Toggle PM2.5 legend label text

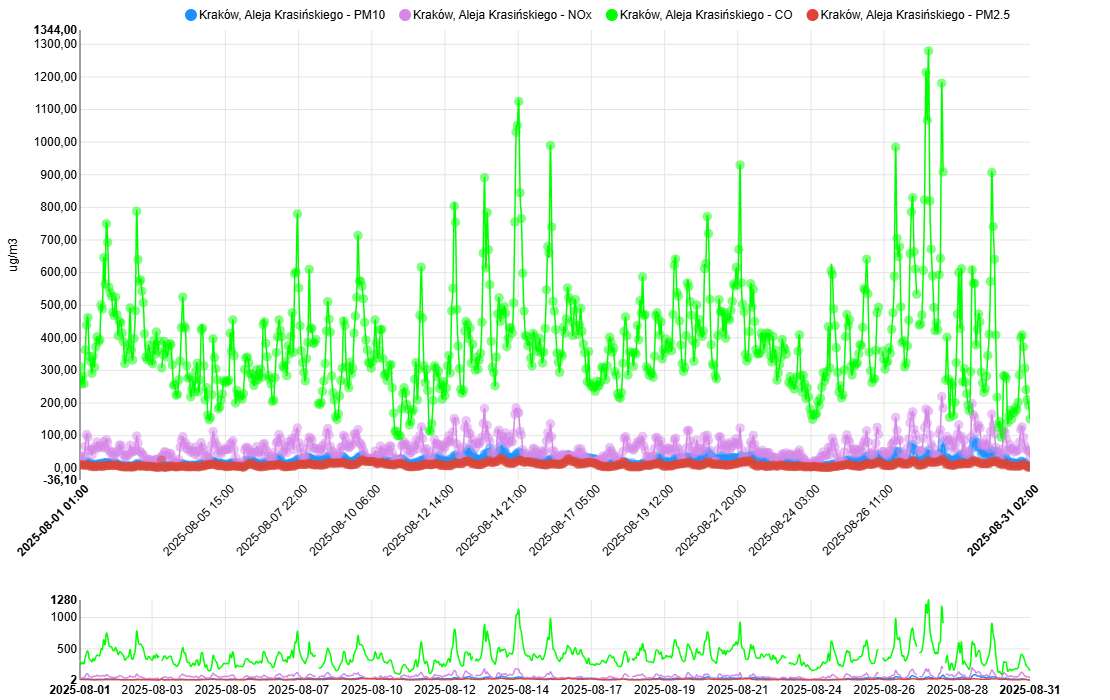click(915, 15)
